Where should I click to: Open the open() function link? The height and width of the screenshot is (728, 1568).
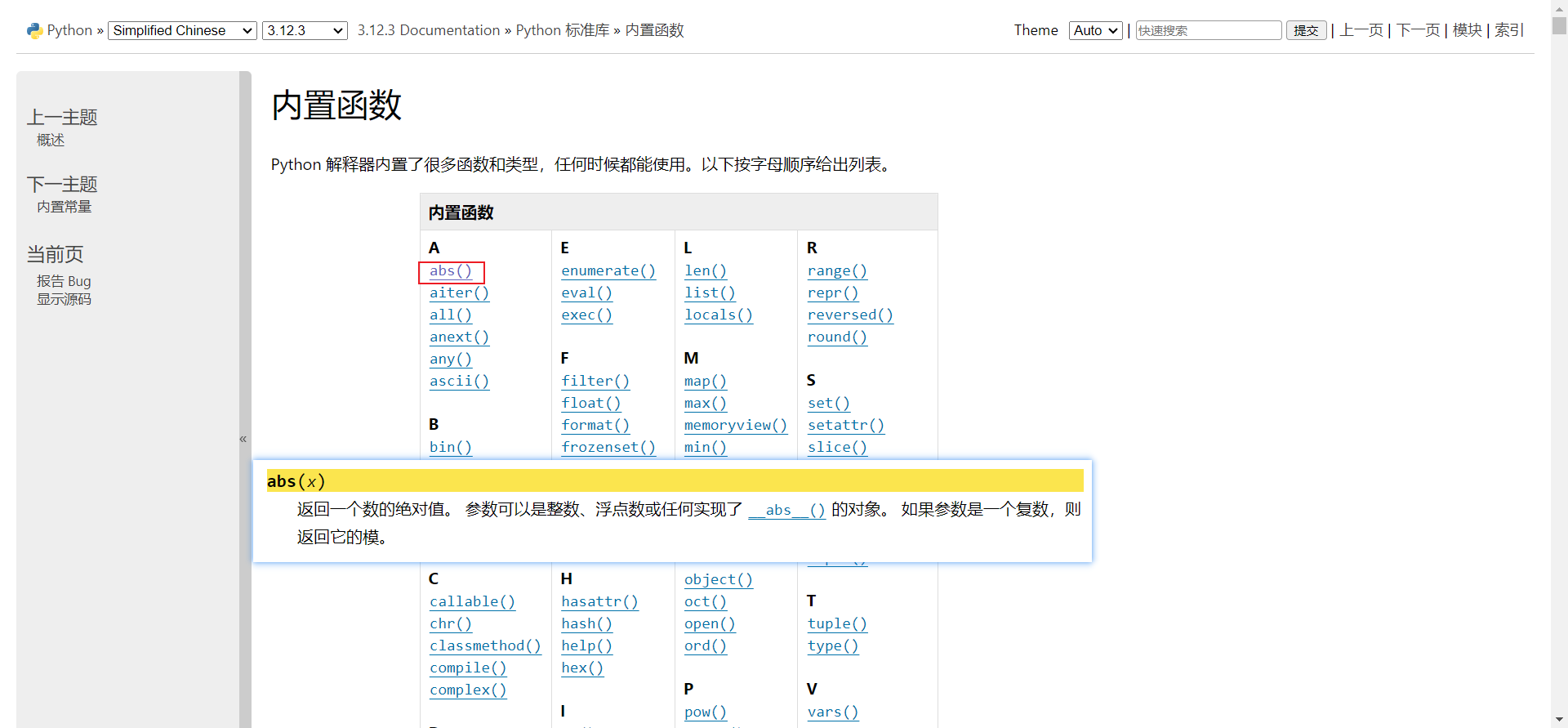[x=710, y=624]
